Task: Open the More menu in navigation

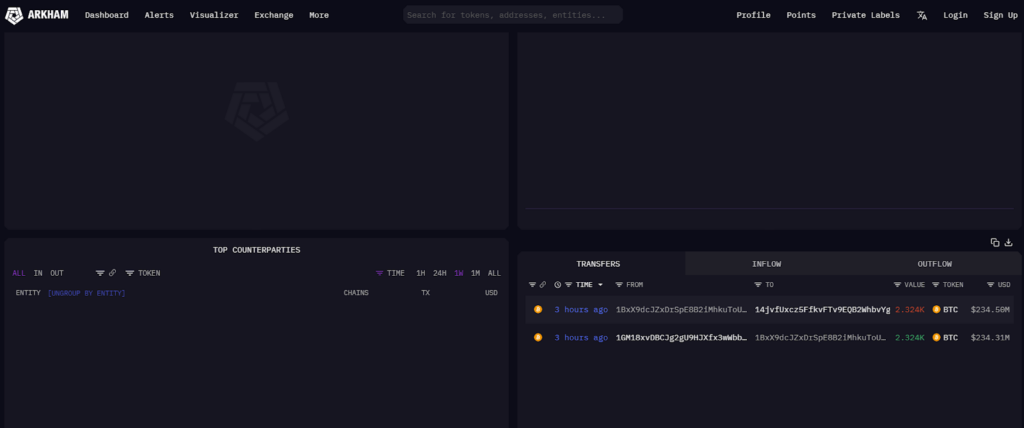Action: [318, 15]
